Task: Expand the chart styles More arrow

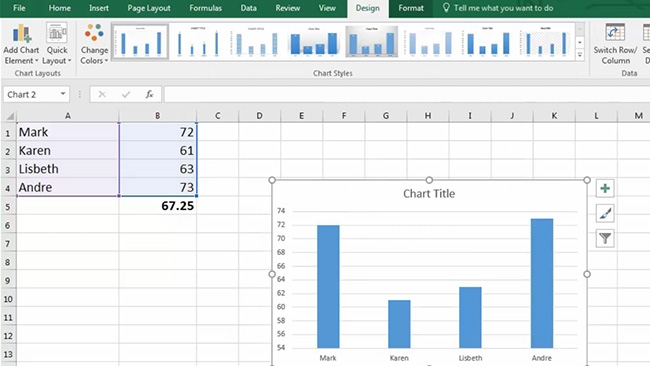Action: pyautogui.click(x=580, y=55)
